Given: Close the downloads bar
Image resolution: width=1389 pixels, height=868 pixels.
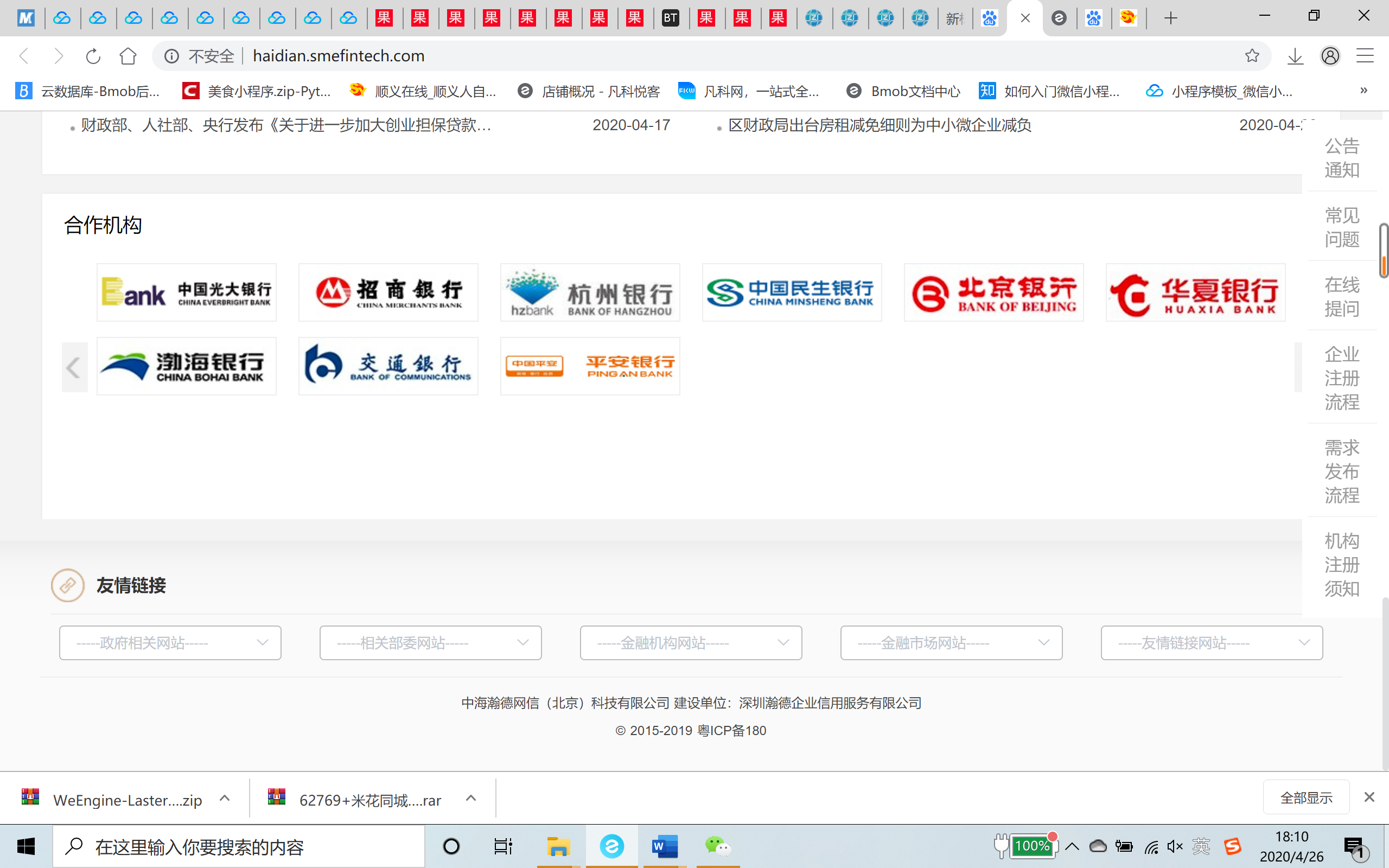Looking at the screenshot, I should pyautogui.click(x=1369, y=797).
